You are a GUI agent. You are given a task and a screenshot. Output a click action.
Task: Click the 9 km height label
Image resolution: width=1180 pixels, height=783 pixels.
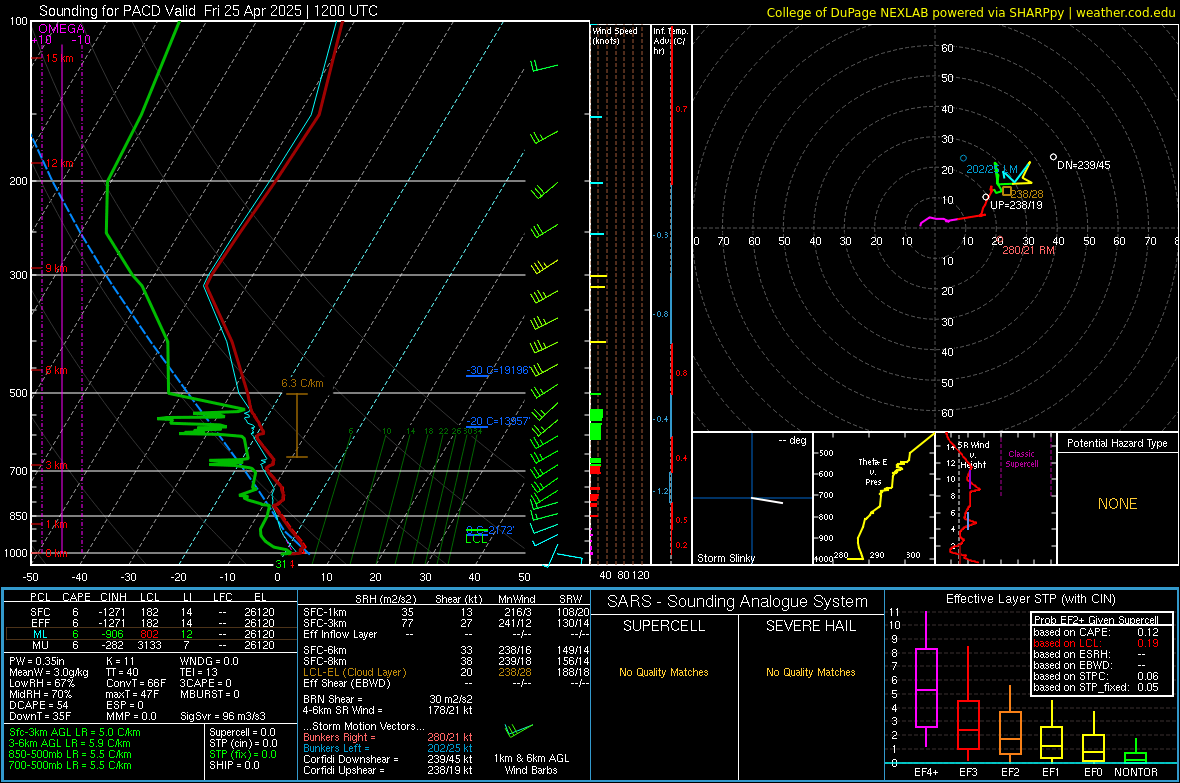56,268
